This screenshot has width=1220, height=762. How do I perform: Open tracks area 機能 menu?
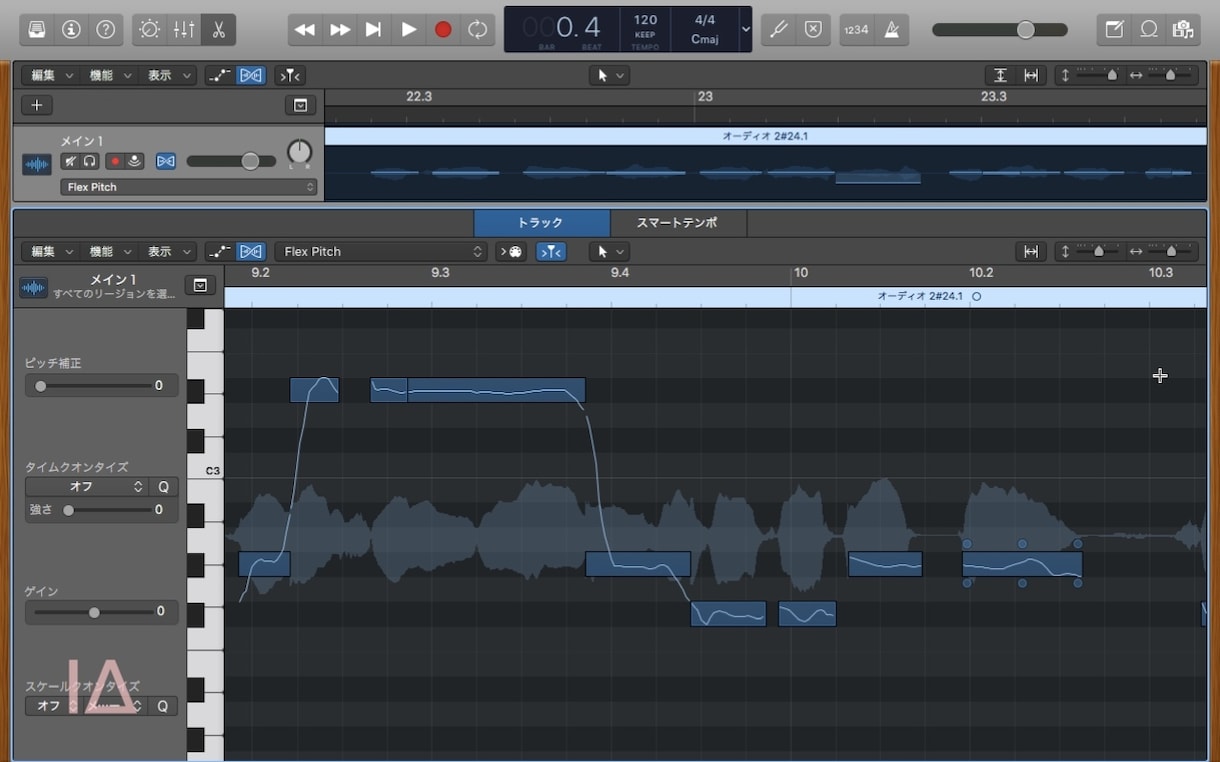pyautogui.click(x=111, y=75)
